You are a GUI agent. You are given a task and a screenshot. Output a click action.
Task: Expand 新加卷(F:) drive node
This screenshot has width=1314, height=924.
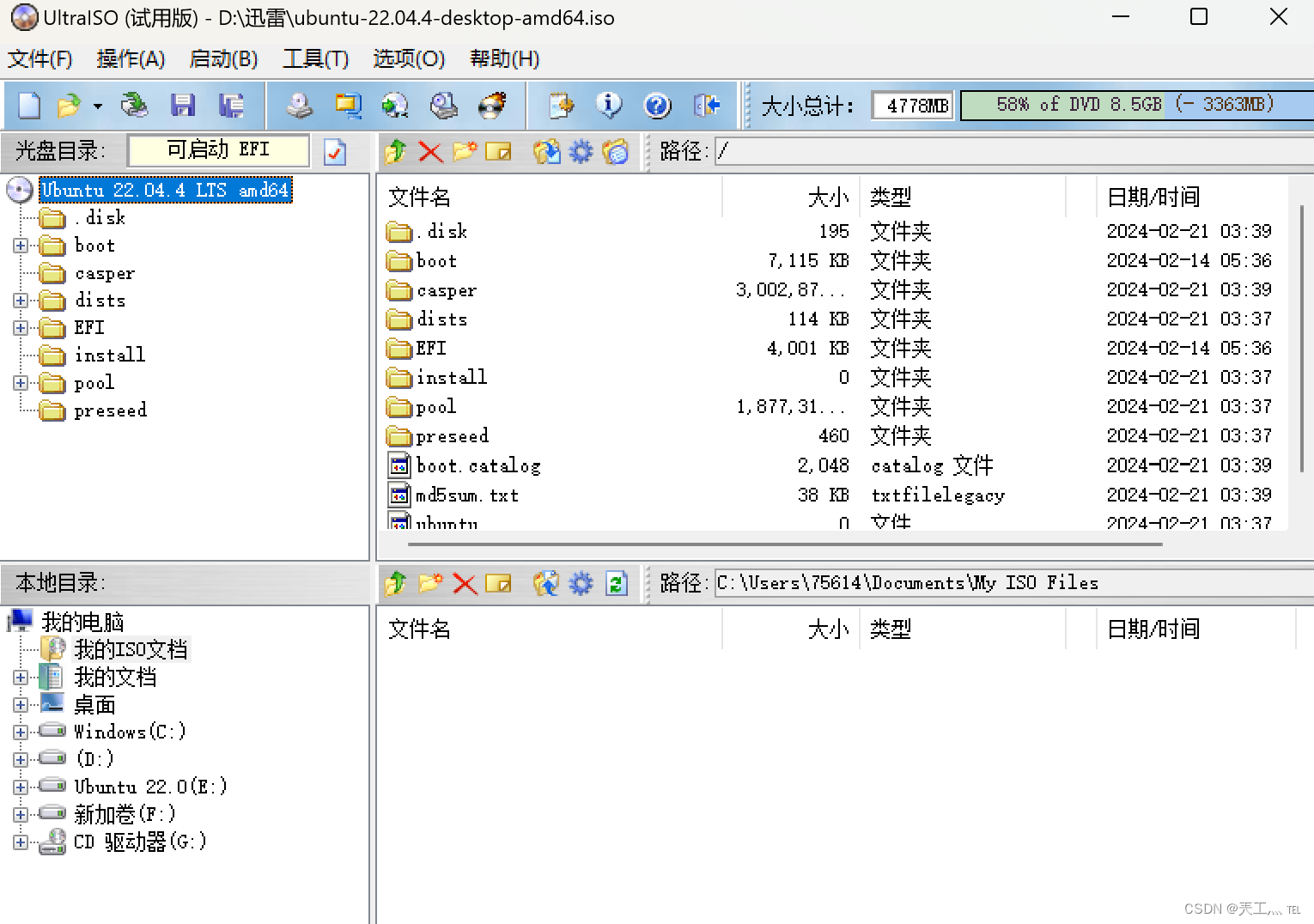[x=21, y=814]
